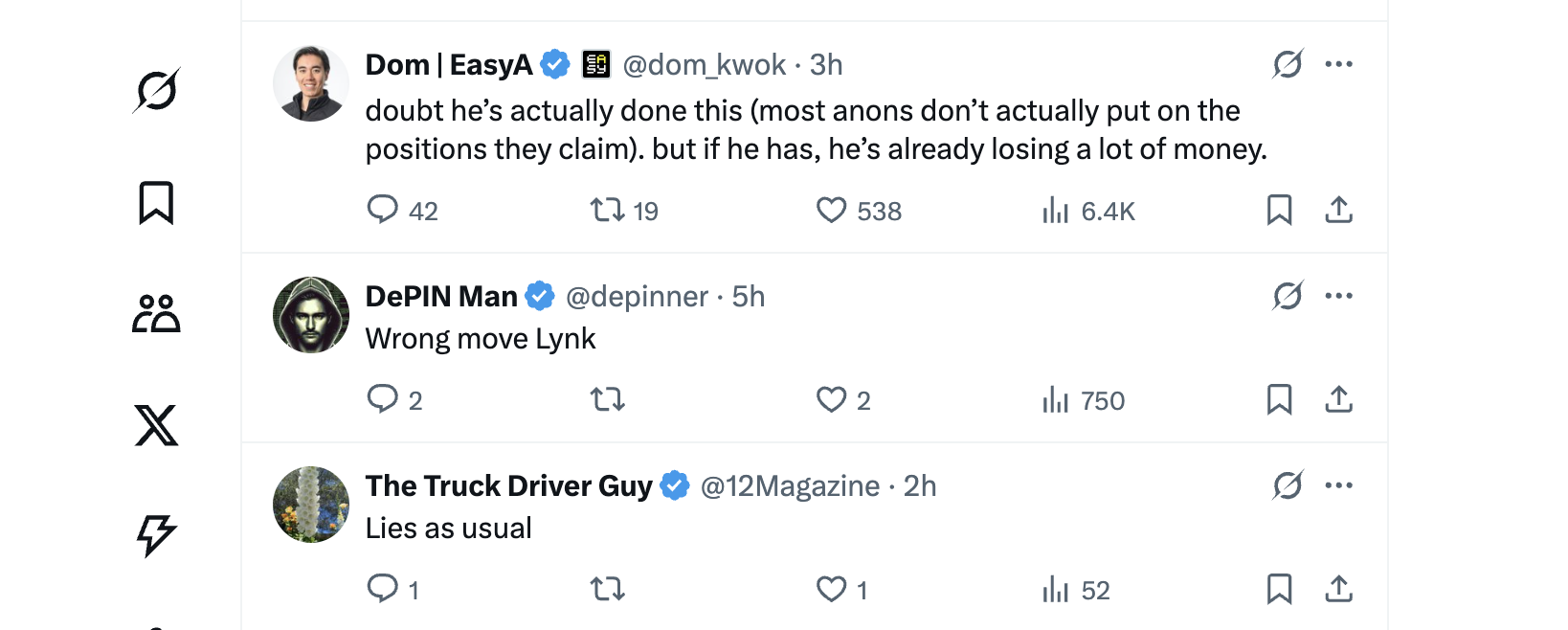The width and height of the screenshot is (1568, 630).
Task: Open DePIN Man's profile avatar
Action: click(x=311, y=315)
